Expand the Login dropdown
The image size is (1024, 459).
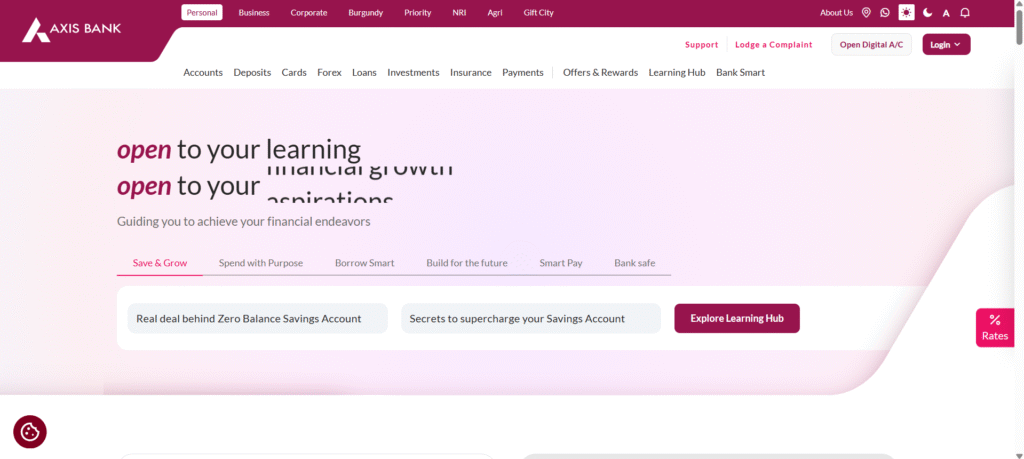click(945, 44)
